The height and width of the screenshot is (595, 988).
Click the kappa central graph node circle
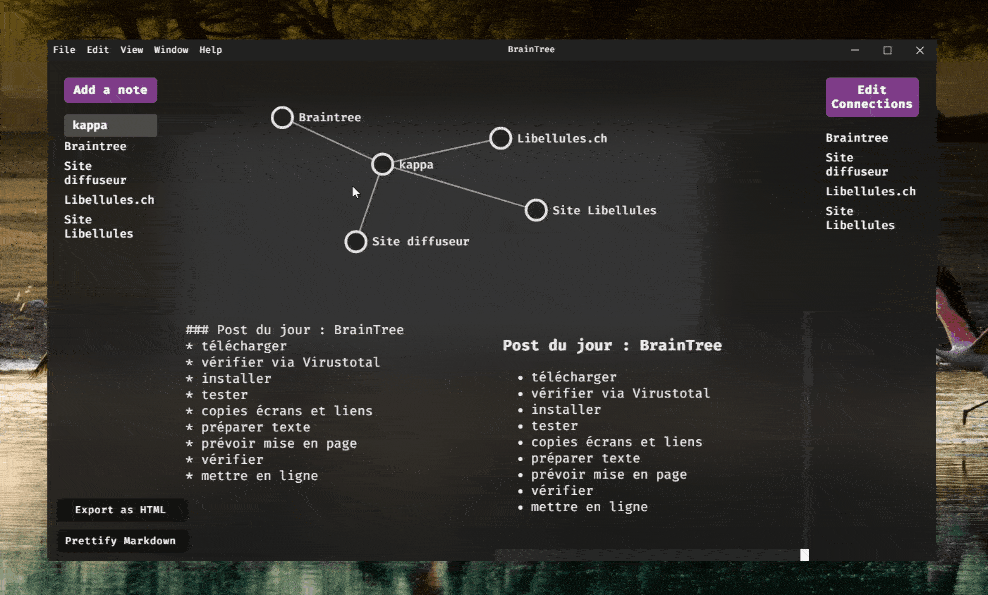tap(382, 165)
